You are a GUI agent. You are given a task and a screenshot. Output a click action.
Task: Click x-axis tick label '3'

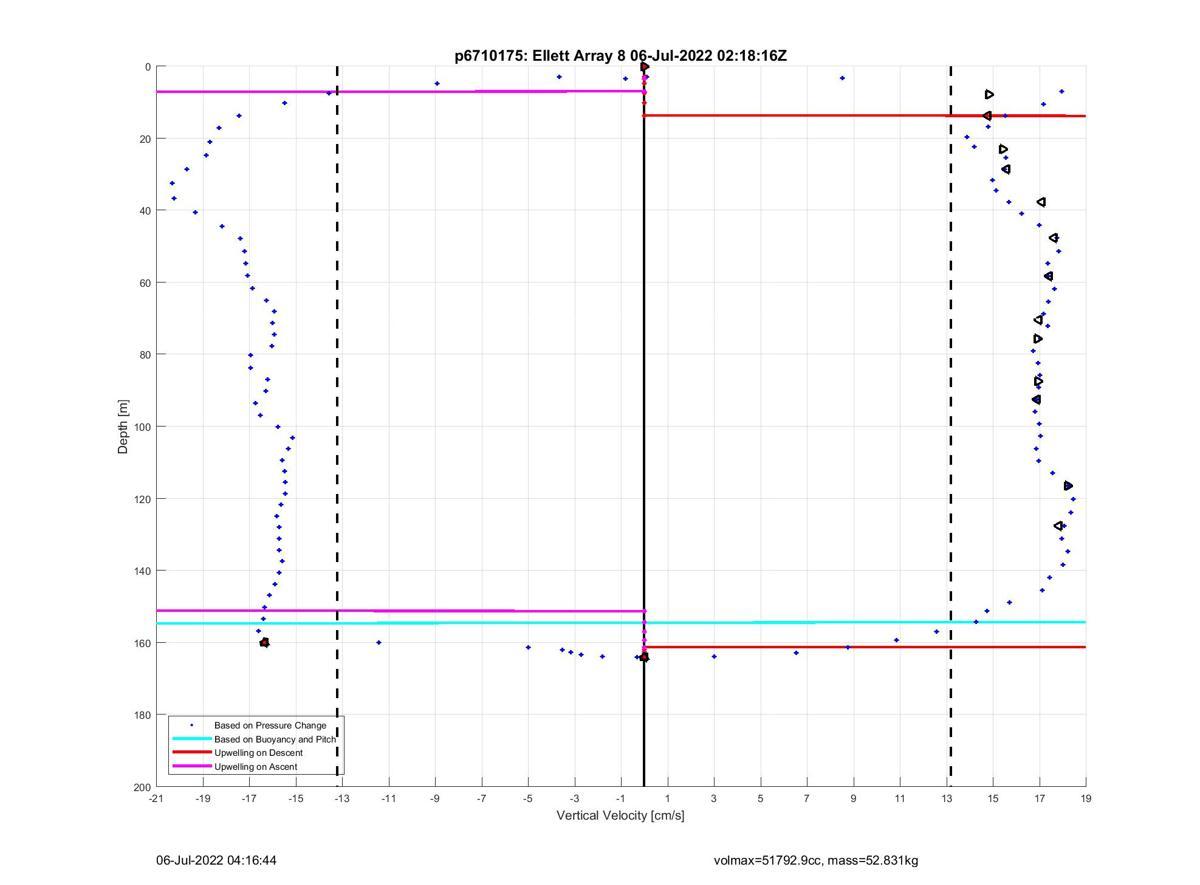(714, 798)
